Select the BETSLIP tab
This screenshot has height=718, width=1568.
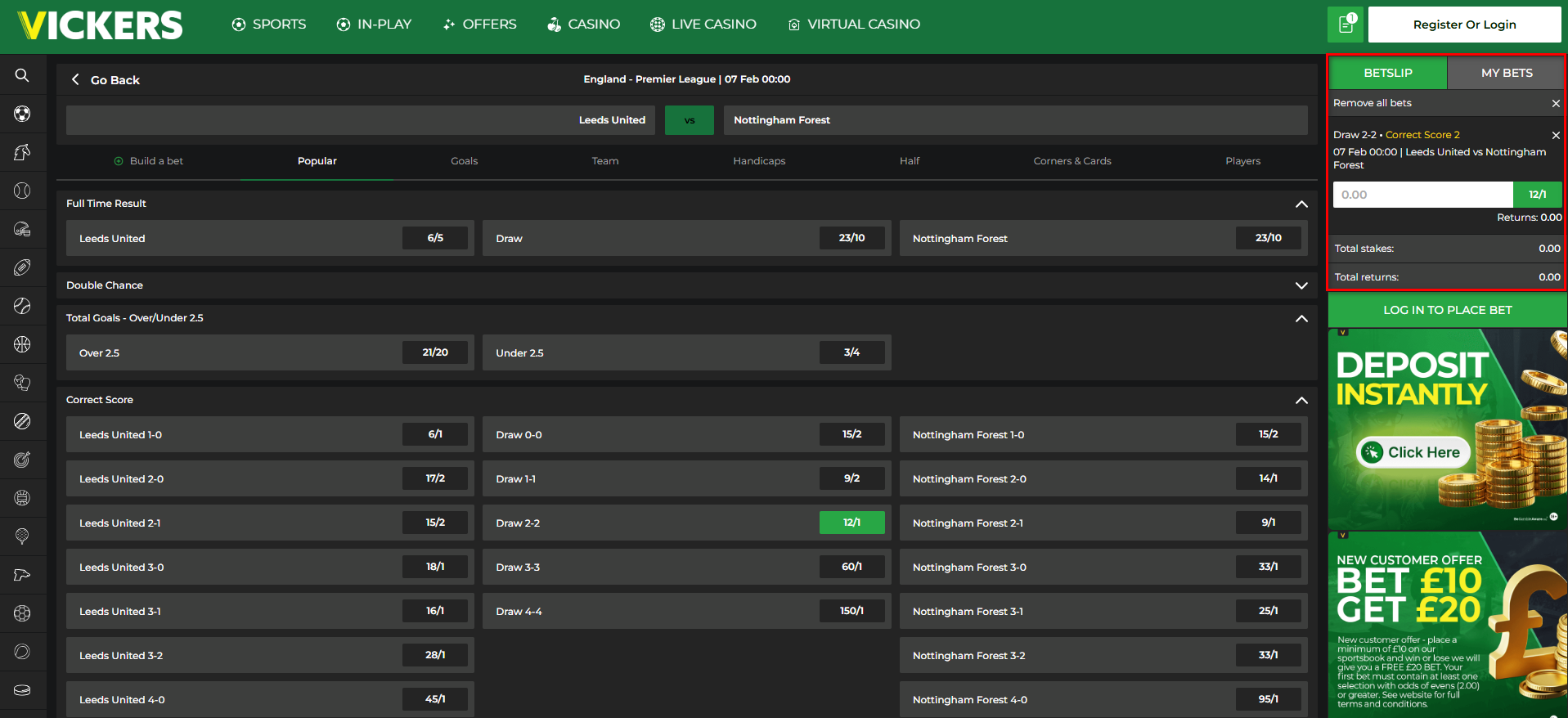click(x=1388, y=73)
